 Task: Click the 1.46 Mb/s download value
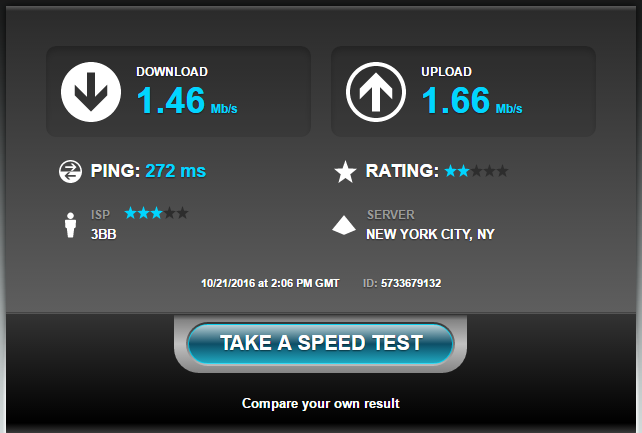pos(187,100)
